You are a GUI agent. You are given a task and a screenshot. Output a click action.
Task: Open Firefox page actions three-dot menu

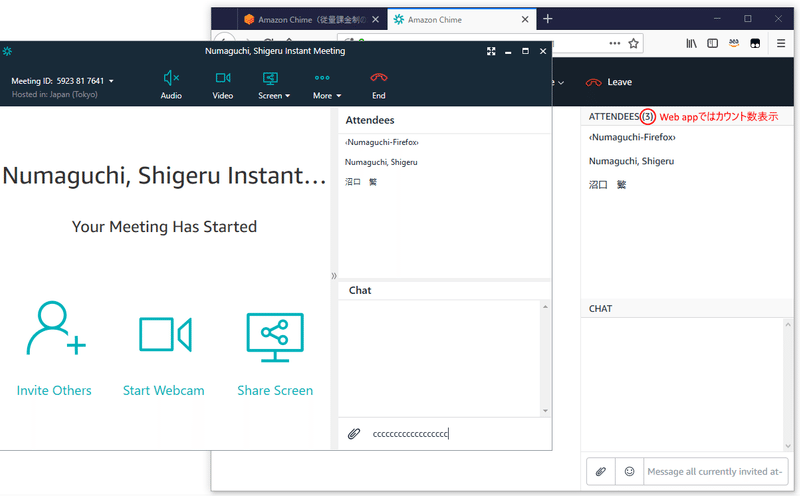click(615, 43)
